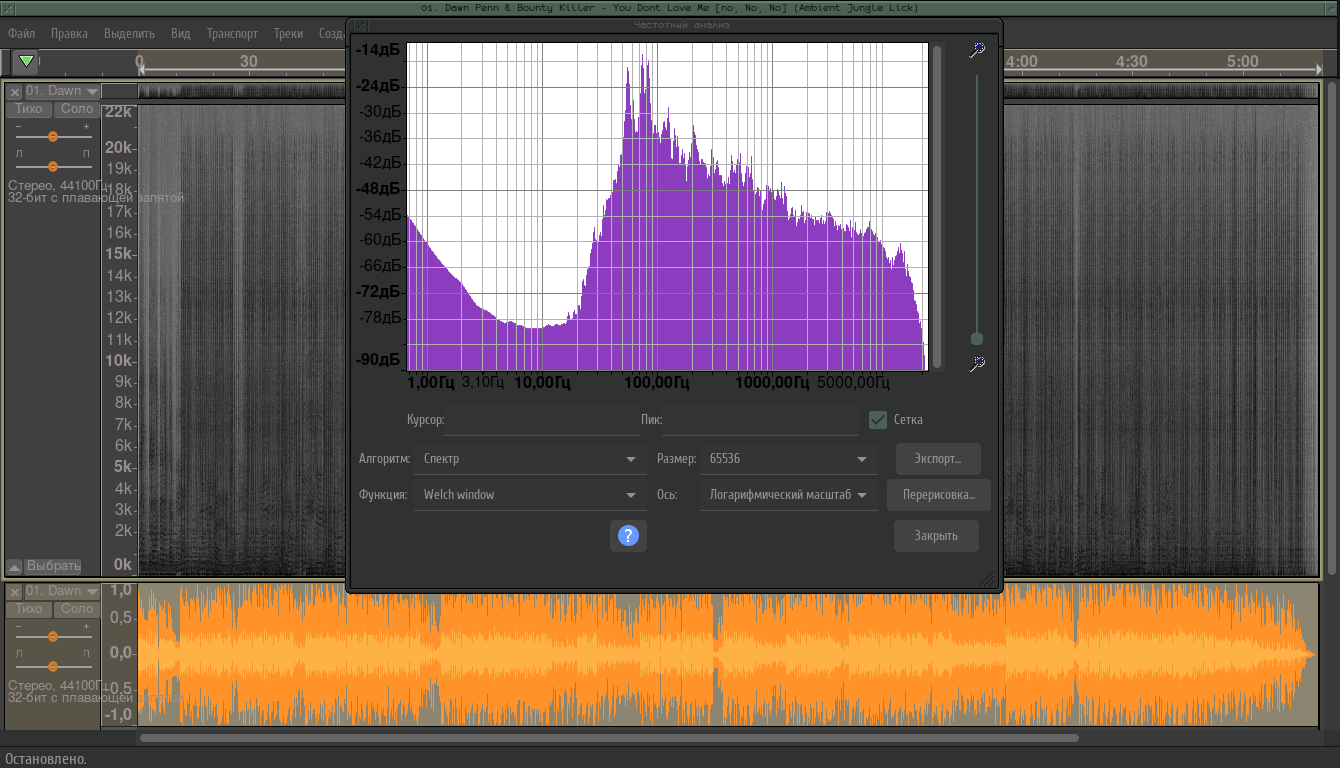Click the 10k label on spectrogram scale

[119, 360]
